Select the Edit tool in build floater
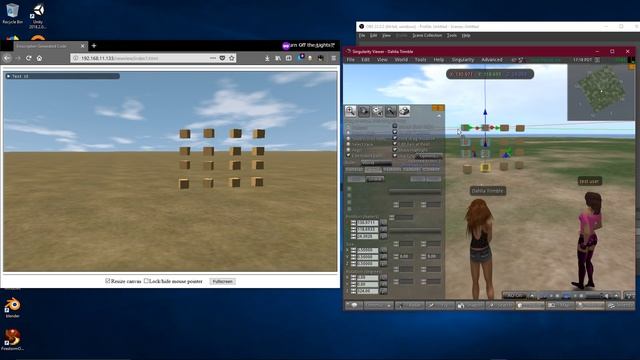Viewport: 640px width, 360px height. pos(377,111)
